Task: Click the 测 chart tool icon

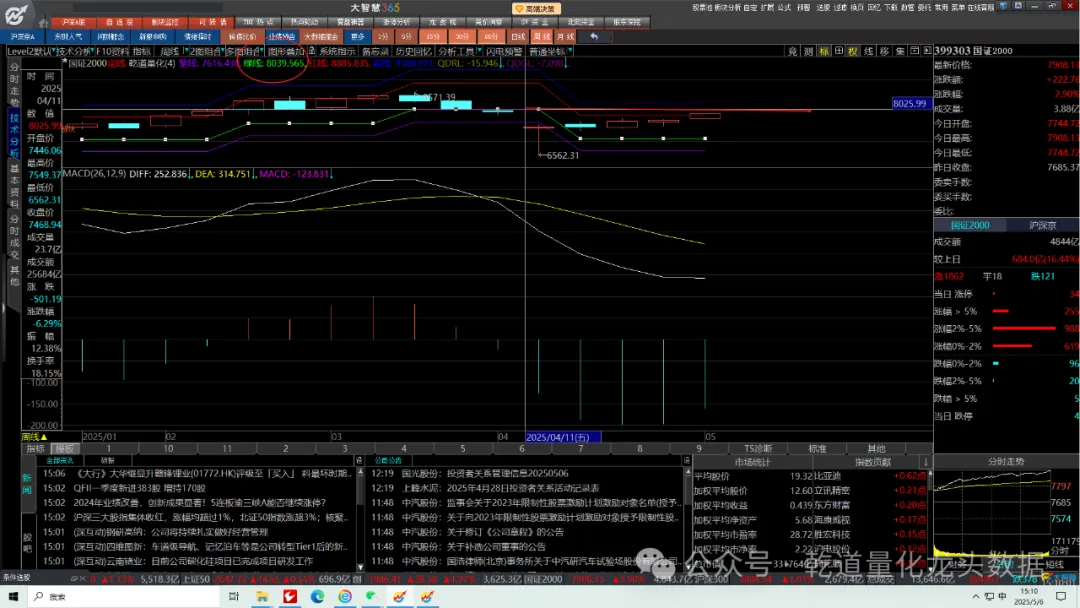Action: (809, 52)
